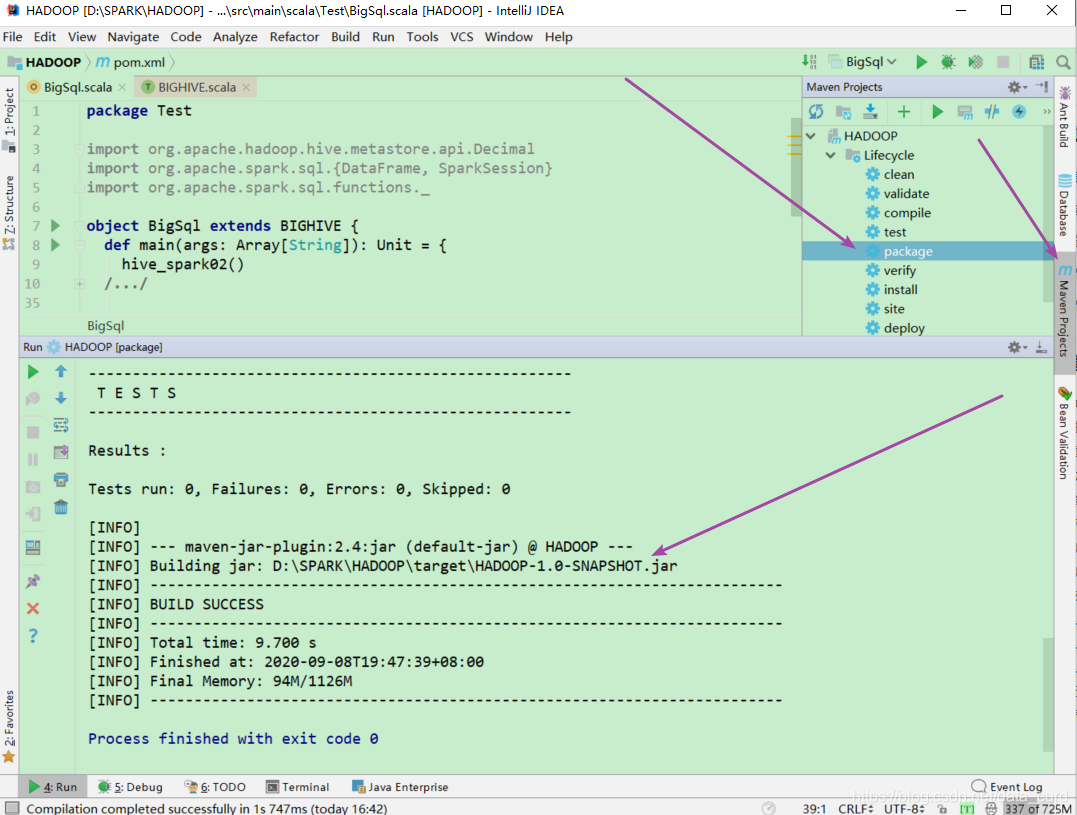The width and height of the screenshot is (1077, 815).
Task: Open the Structure tool window
Action: [x=9, y=211]
